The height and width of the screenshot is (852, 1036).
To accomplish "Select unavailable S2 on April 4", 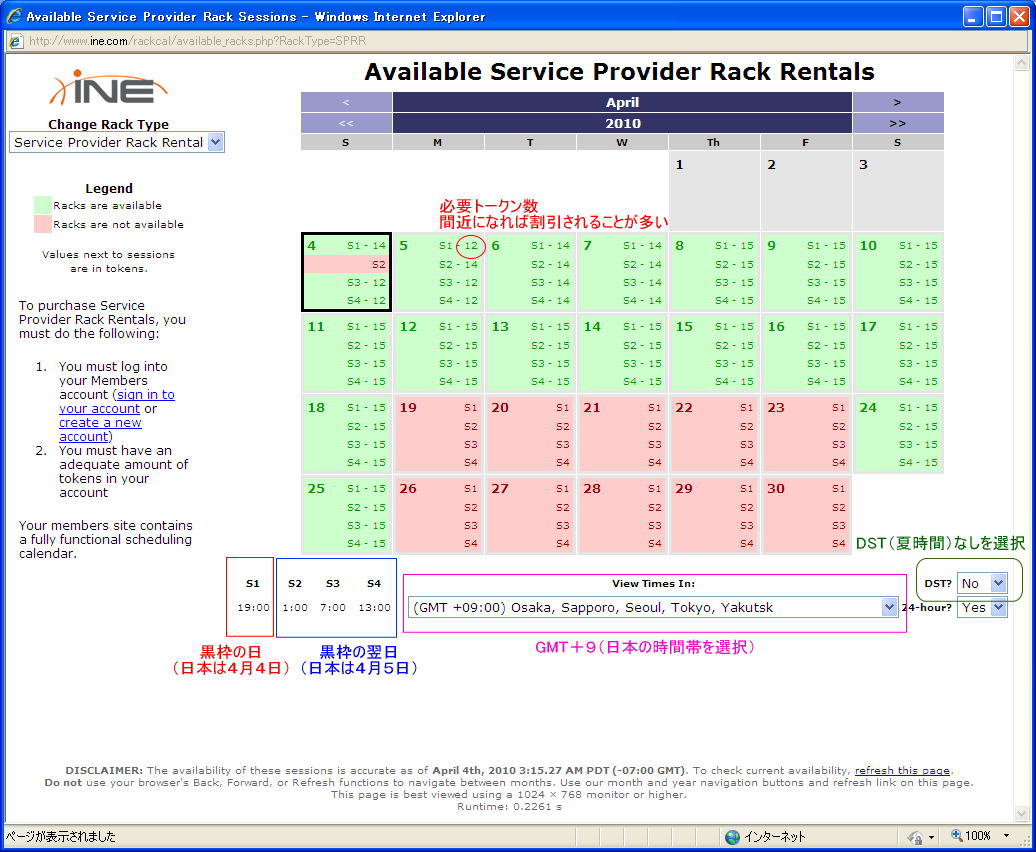I will pos(378,264).
